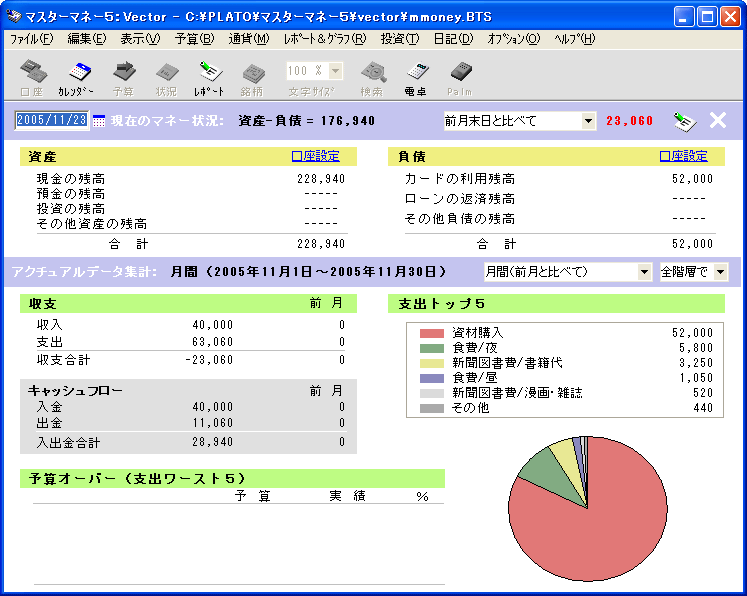Click the red 23,060 difference value
The height and width of the screenshot is (596, 747).
629,121
